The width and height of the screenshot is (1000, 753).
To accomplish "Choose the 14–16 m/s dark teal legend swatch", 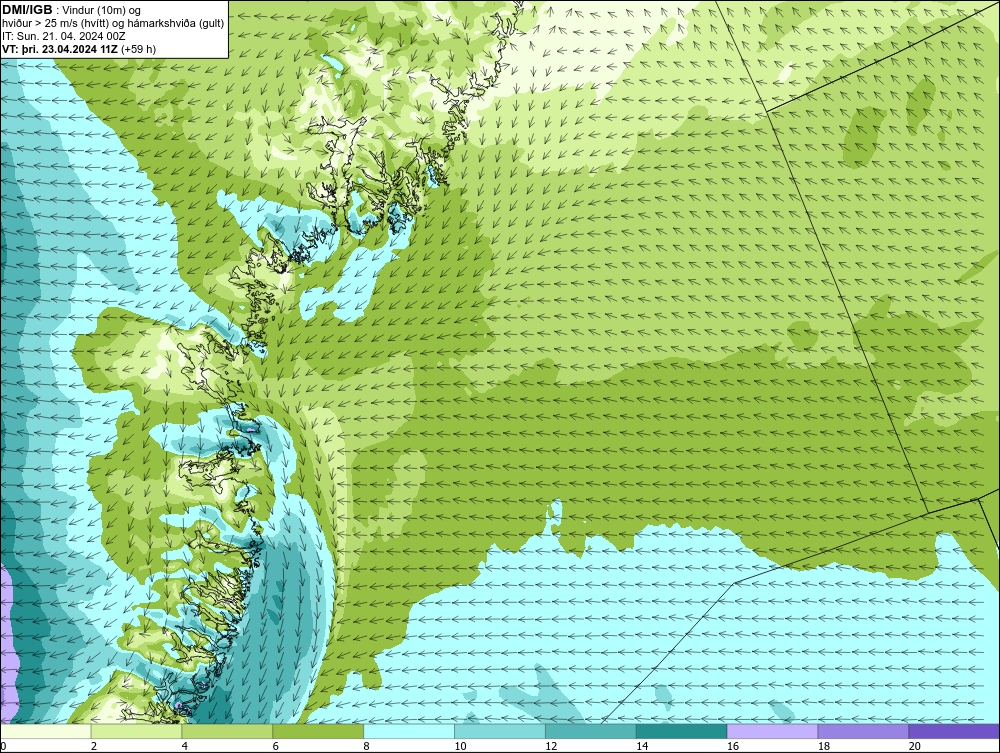I will [682, 731].
